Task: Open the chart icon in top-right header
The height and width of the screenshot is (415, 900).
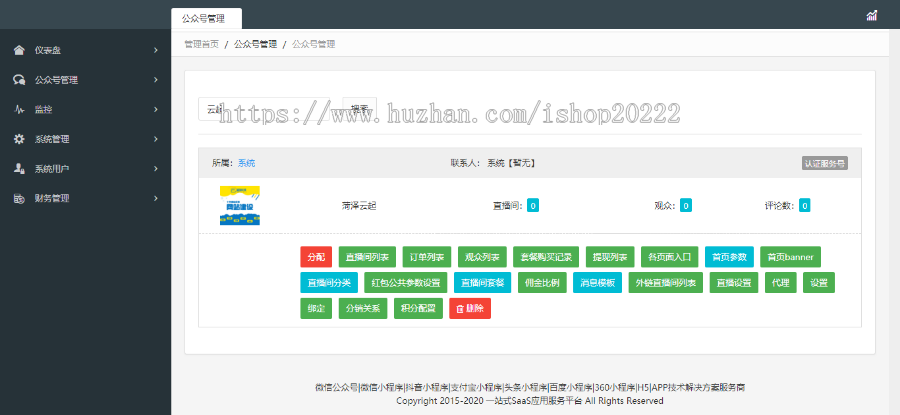Action: (x=871, y=15)
